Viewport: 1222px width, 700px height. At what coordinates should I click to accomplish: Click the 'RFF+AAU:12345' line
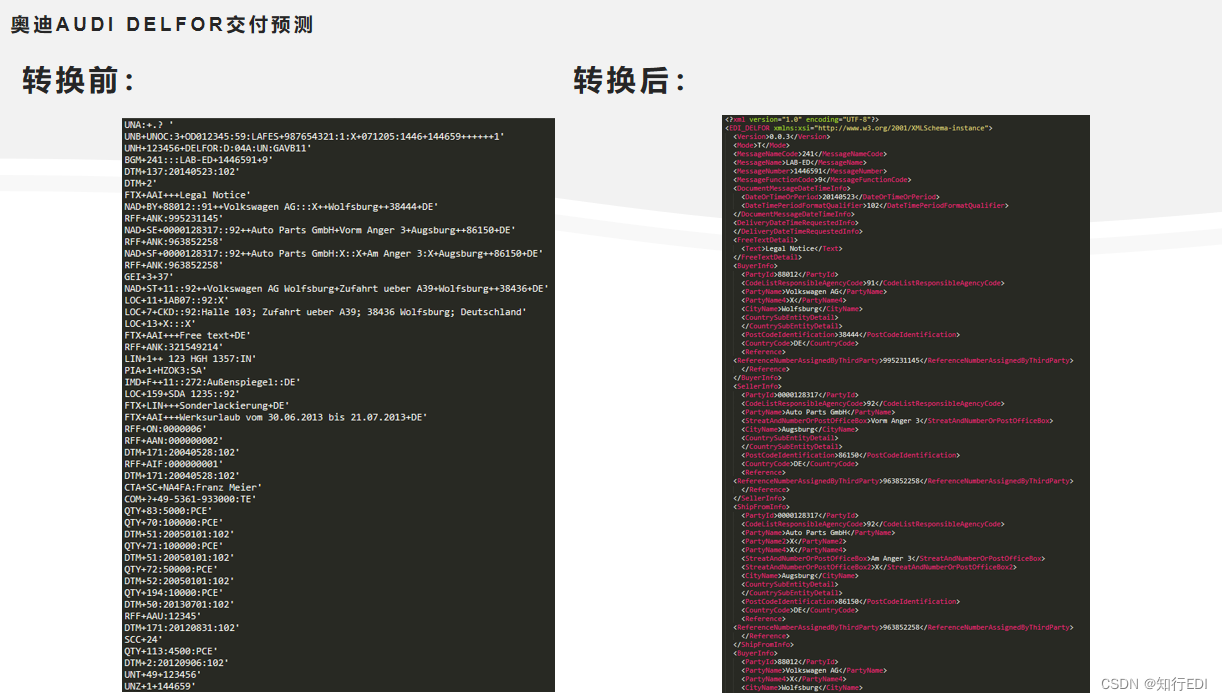tap(160, 615)
